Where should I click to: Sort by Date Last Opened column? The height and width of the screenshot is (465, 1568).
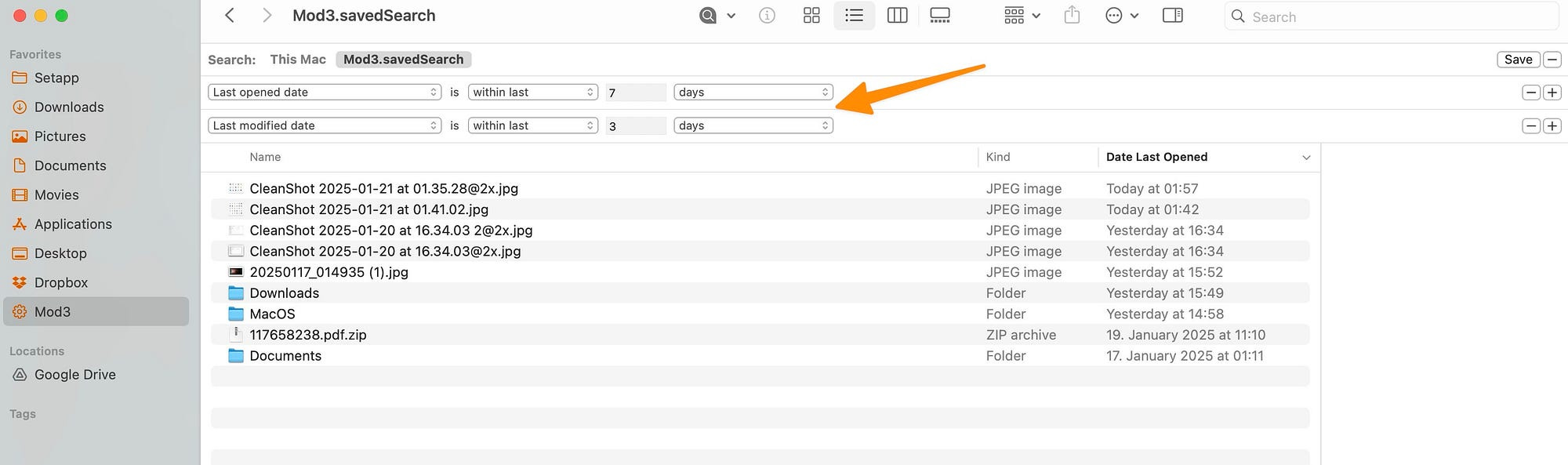pos(1156,158)
